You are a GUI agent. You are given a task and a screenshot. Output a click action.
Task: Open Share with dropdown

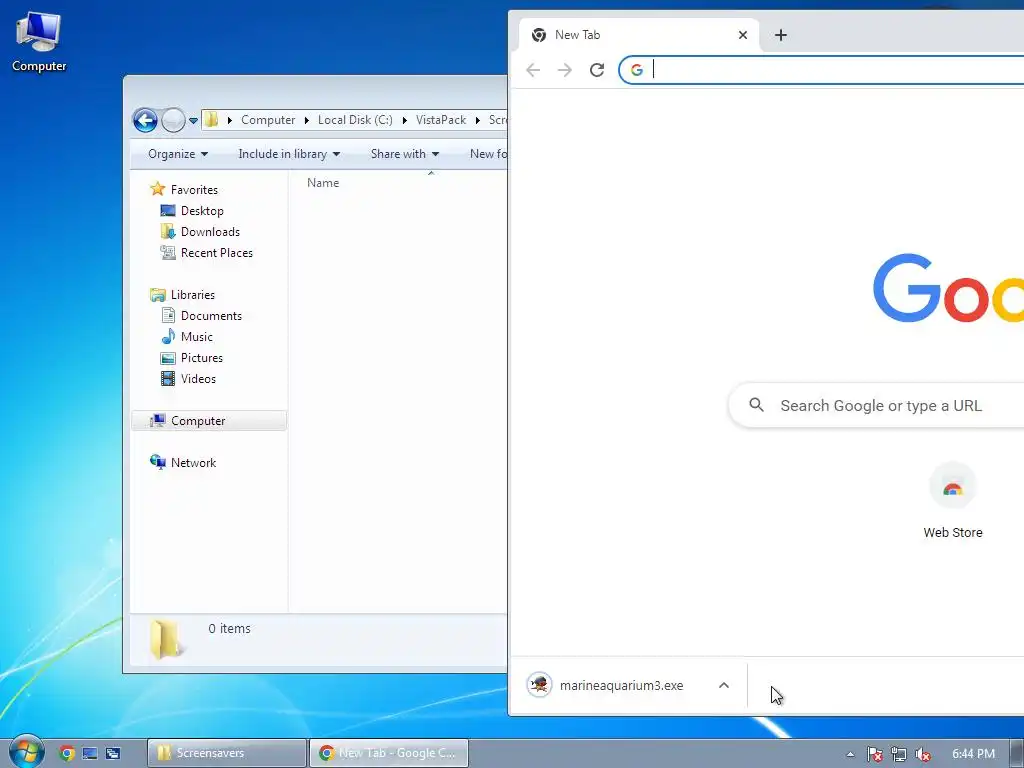404,154
